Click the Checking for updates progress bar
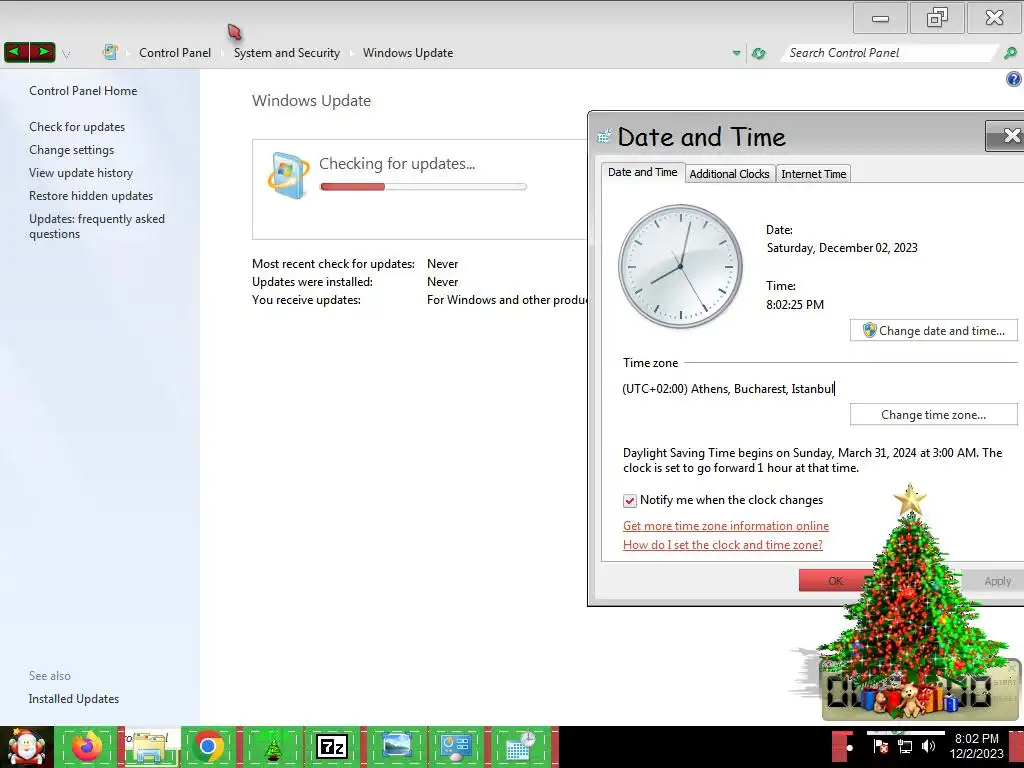The width and height of the screenshot is (1024, 768). pos(423,187)
